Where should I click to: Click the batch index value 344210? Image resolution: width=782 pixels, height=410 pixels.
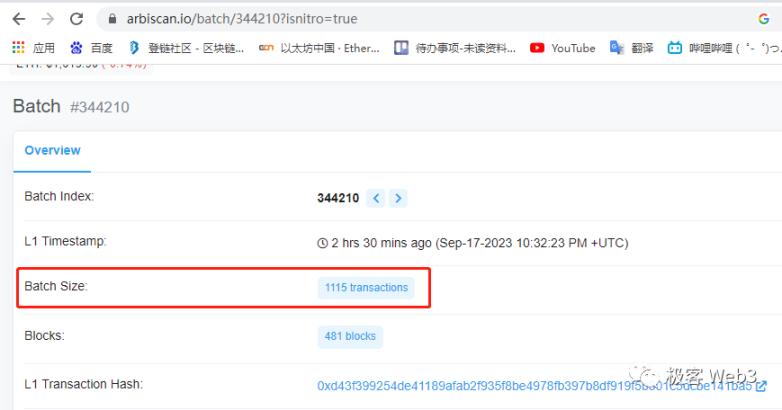(338, 199)
